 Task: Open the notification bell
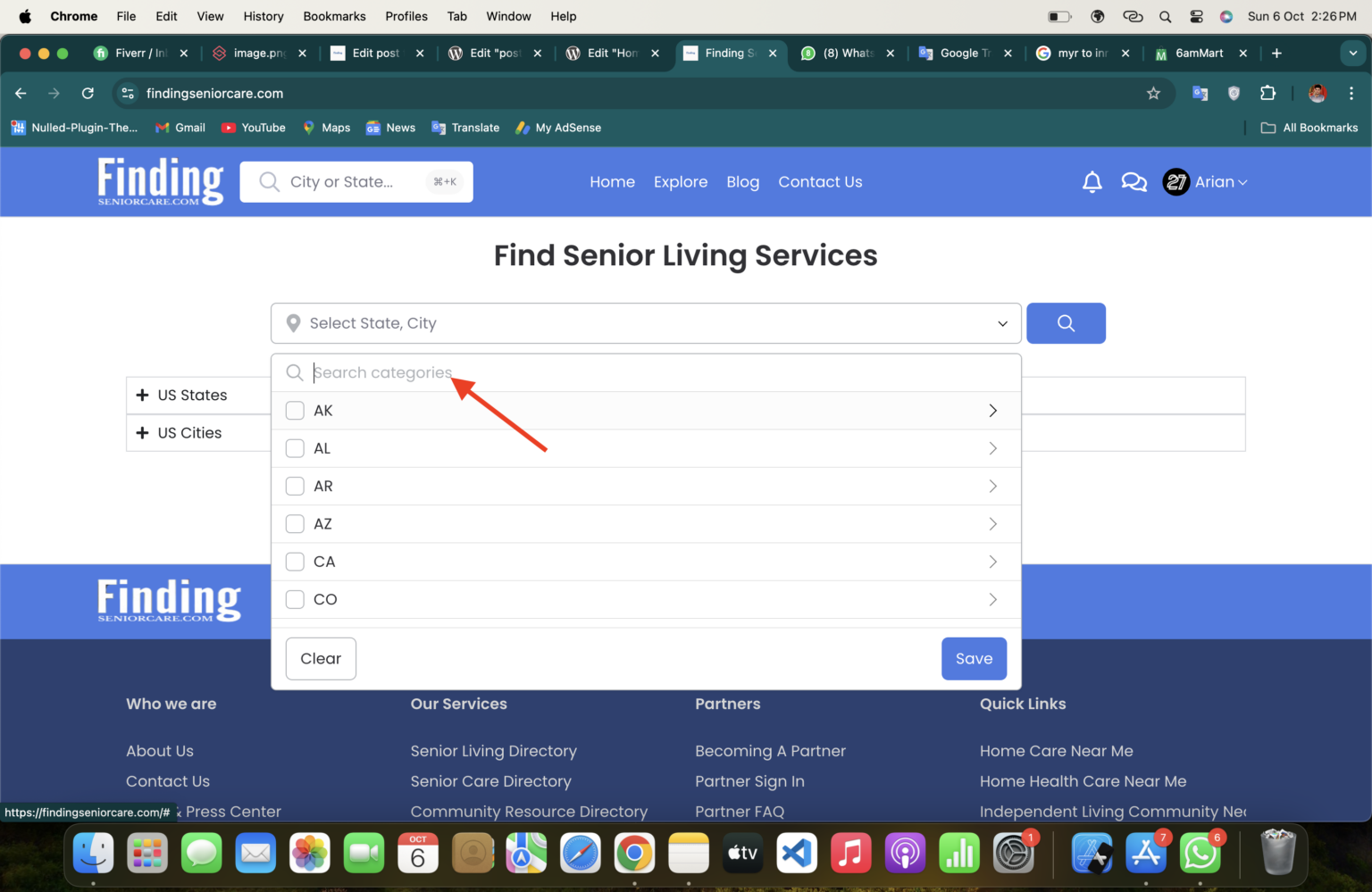click(x=1092, y=181)
